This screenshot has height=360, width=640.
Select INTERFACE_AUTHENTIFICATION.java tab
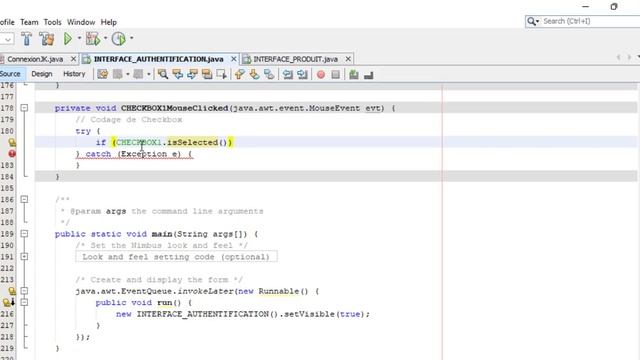coord(158,59)
